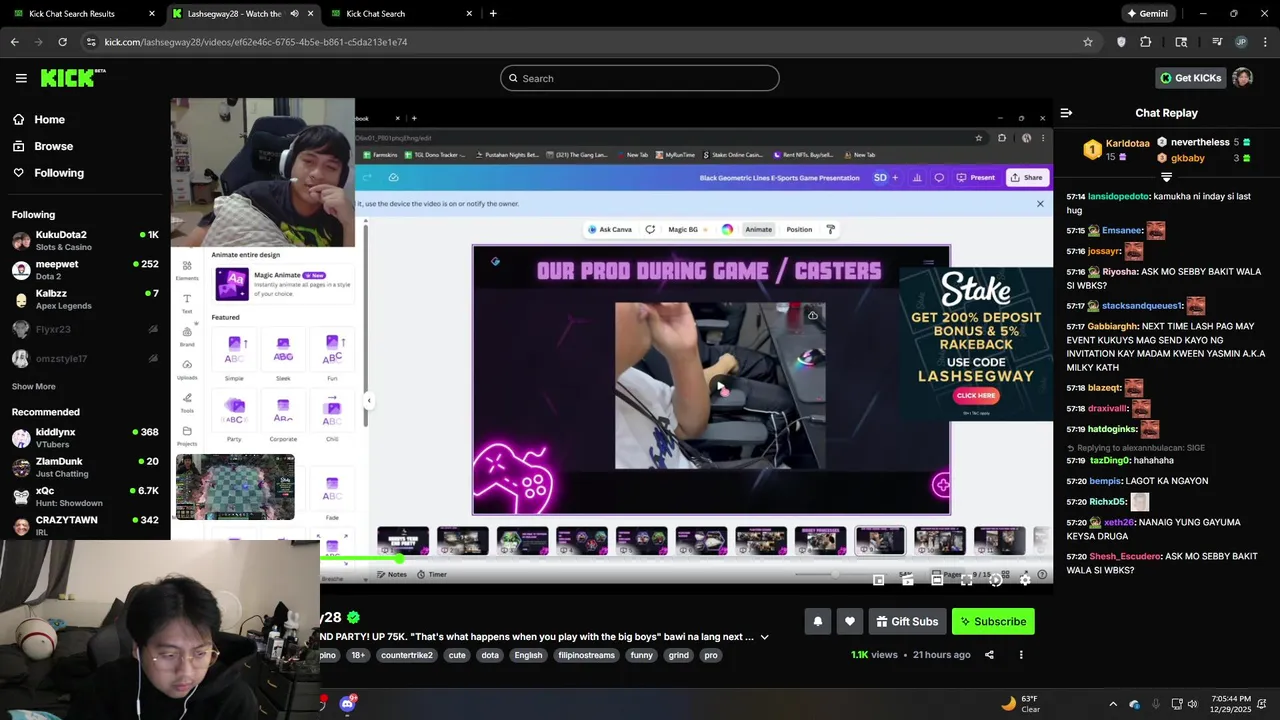The height and width of the screenshot is (720, 1280).
Task: Seek using the video progress bar
Action: click(x=686, y=559)
